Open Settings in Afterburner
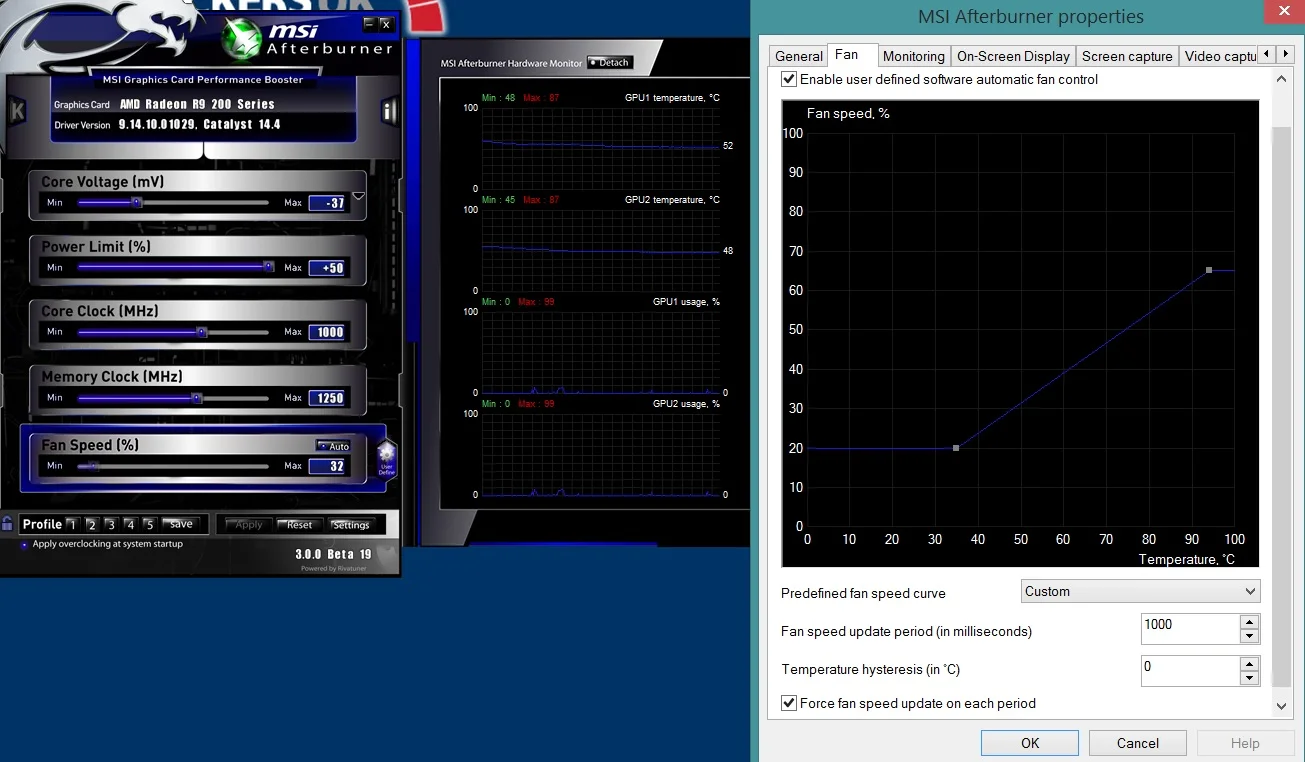The width and height of the screenshot is (1305, 762). pyautogui.click(x=351, y=524)
